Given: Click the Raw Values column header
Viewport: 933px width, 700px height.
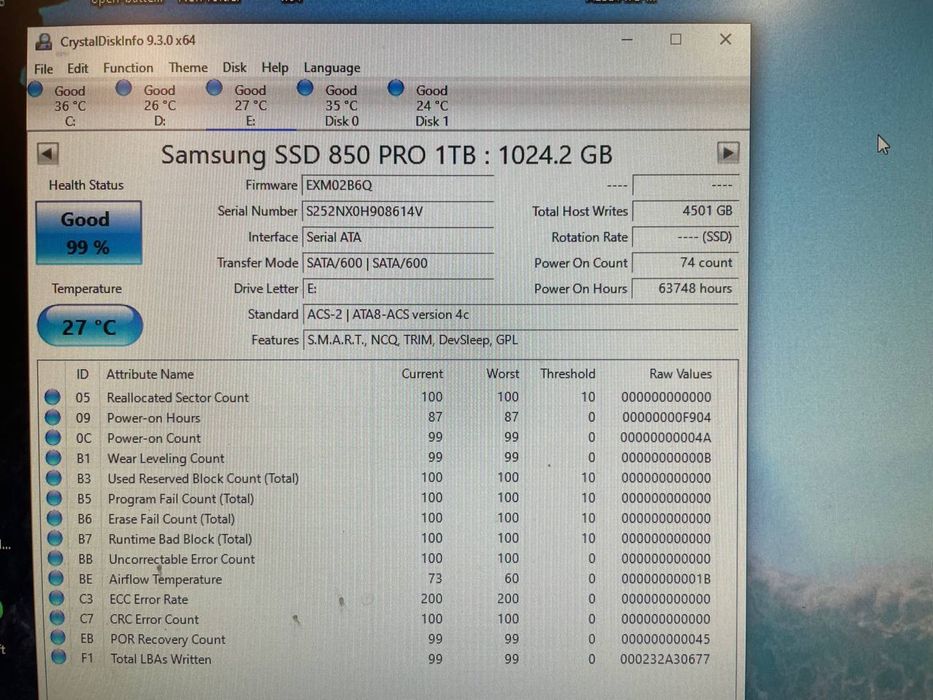Looking at the screenshot, I should coord(680,374).
